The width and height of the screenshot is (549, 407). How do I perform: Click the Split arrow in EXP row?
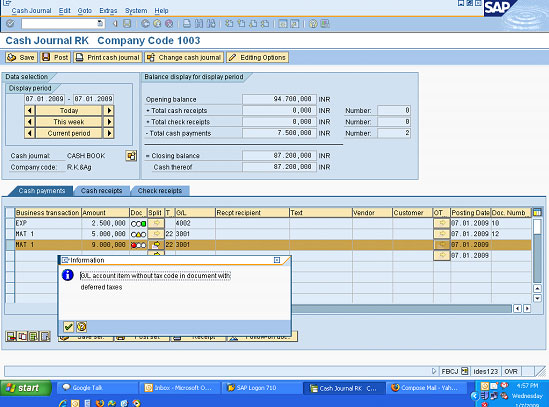point(156,223)
